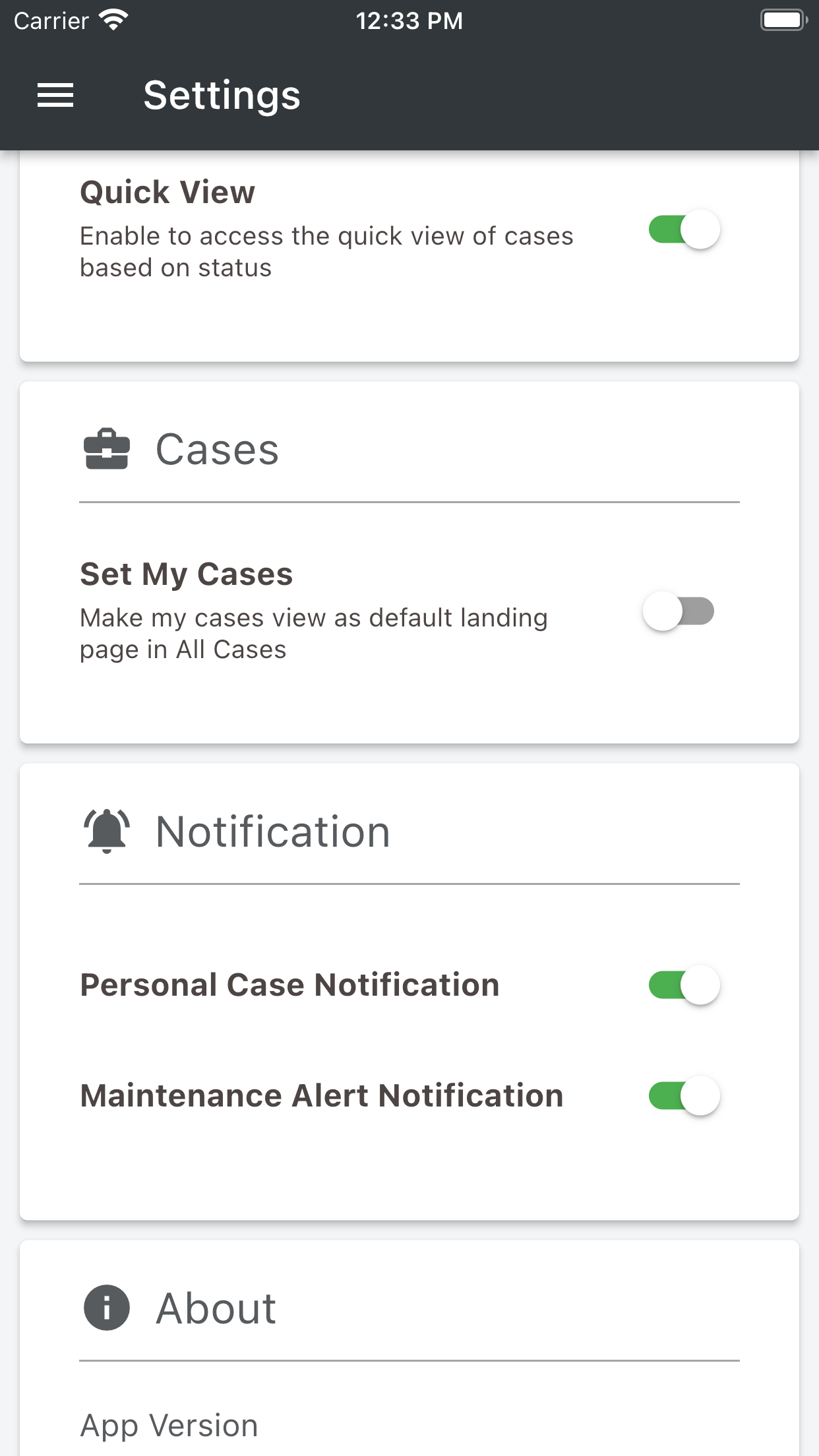
Task: Tap the battery status icon
Action: (783, 20)
